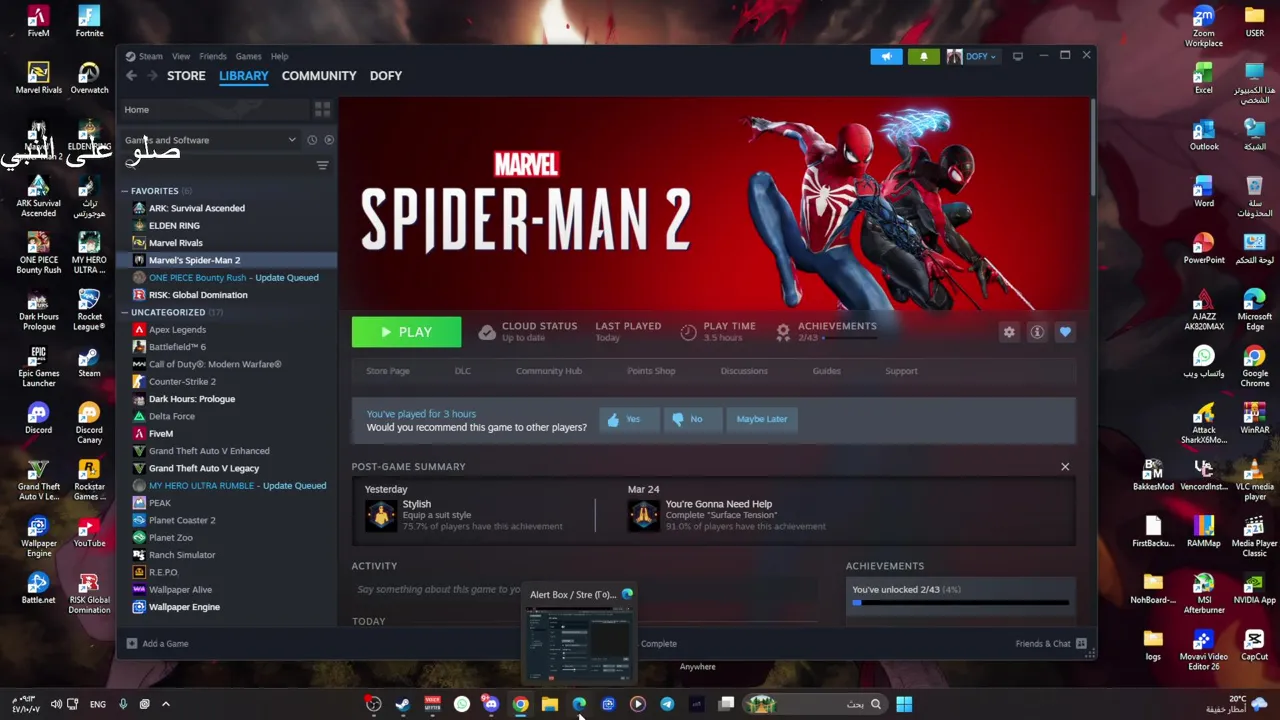Open the Friends menu

[213, 56]
